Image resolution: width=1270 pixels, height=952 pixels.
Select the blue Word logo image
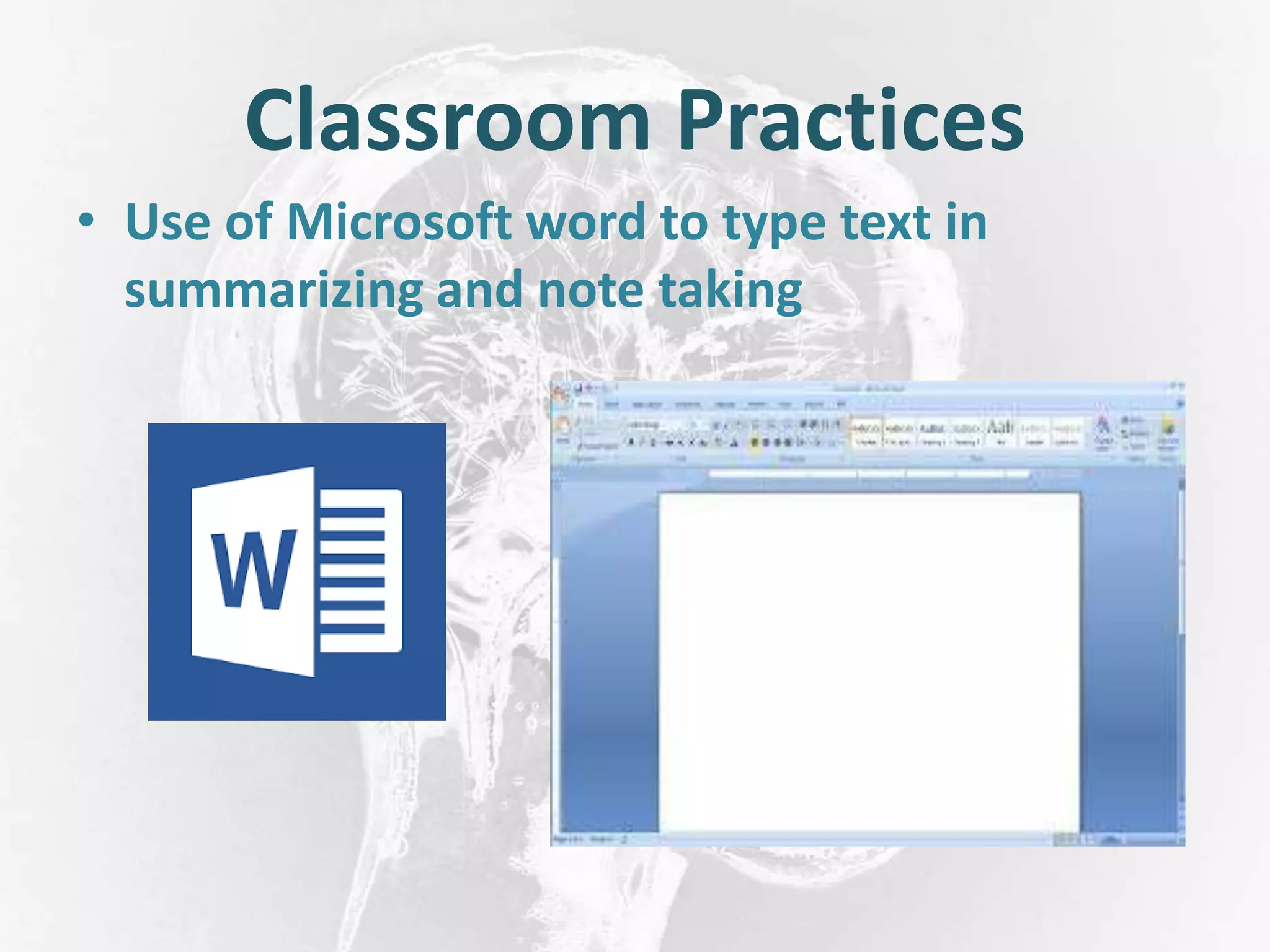(x=296, y=571)
